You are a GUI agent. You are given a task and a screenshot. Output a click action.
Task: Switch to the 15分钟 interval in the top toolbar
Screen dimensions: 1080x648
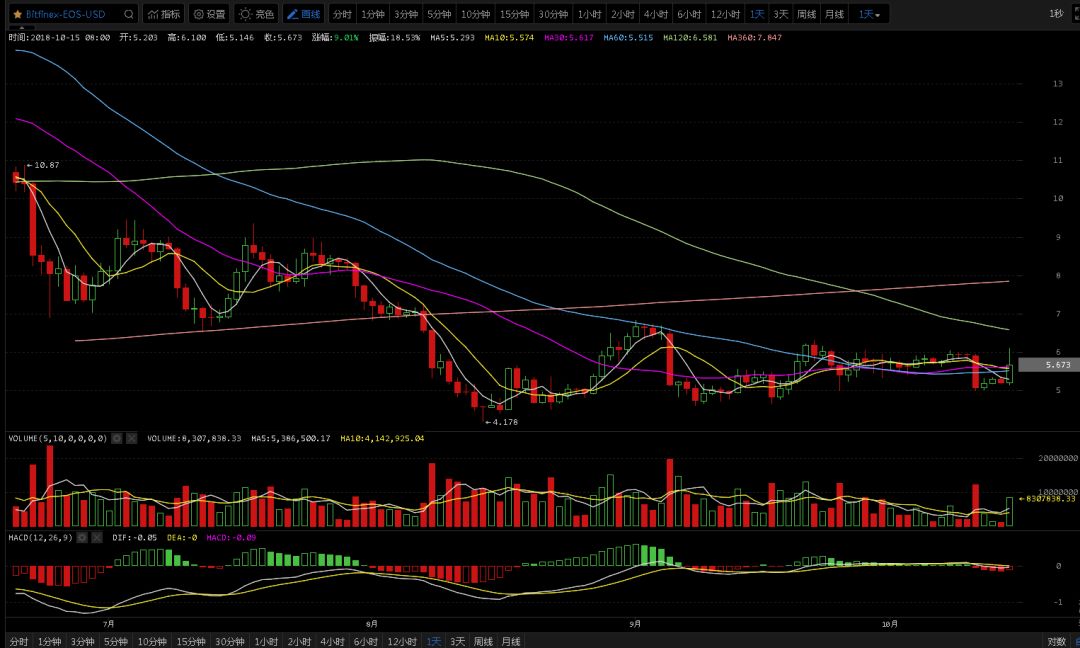[515, 14]
